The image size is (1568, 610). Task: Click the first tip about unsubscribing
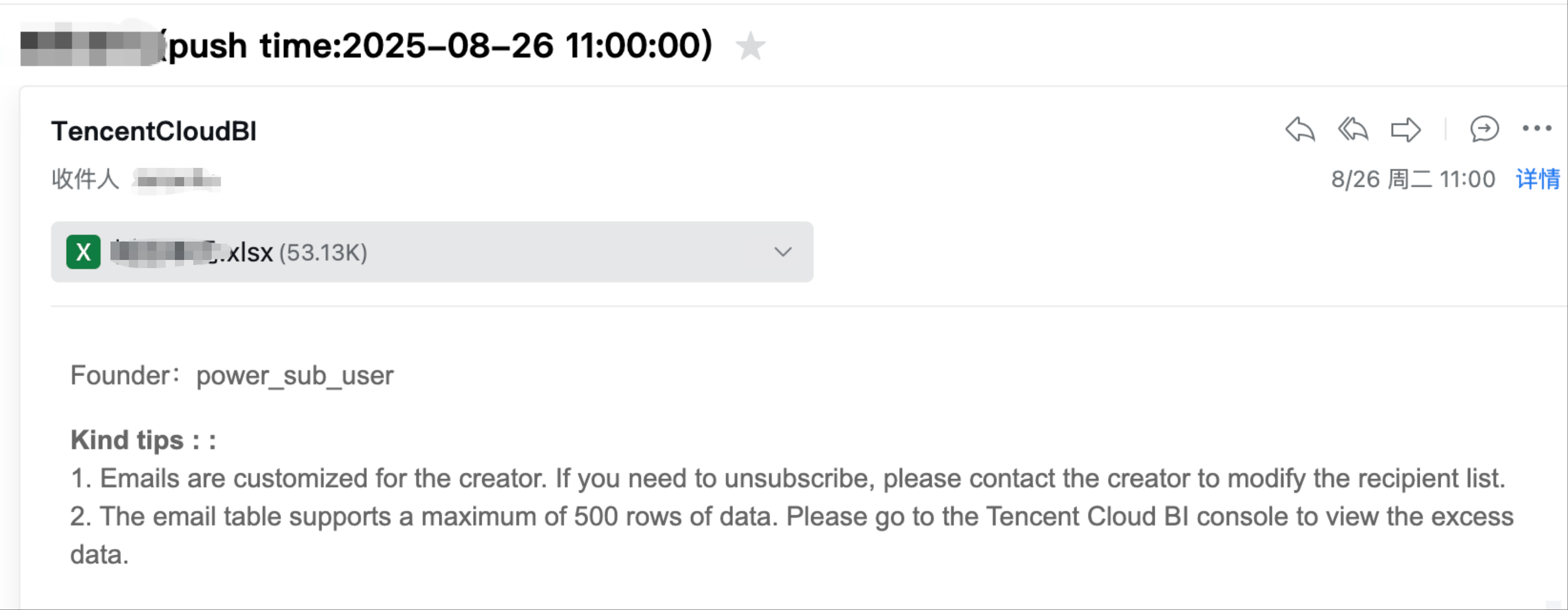788,478
